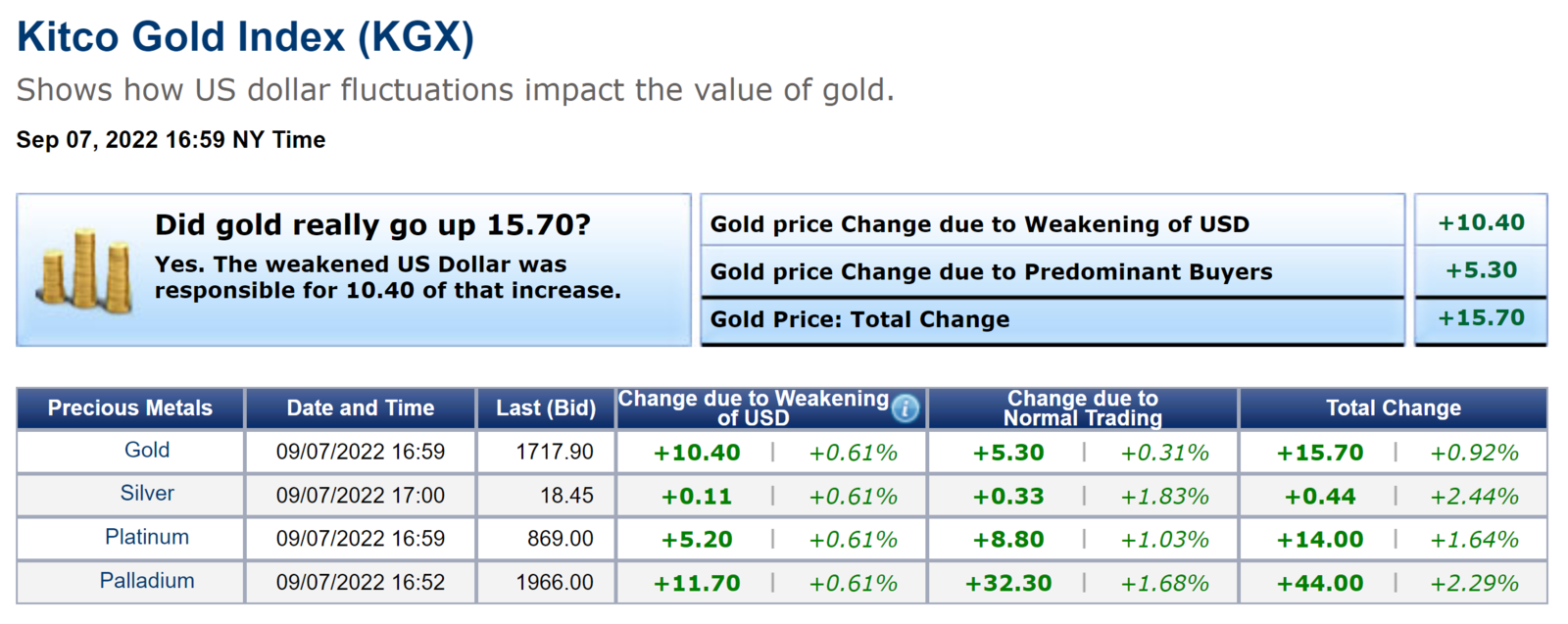Click the Last (Bid) column header
1568x624 pixels.
(546, 408)
